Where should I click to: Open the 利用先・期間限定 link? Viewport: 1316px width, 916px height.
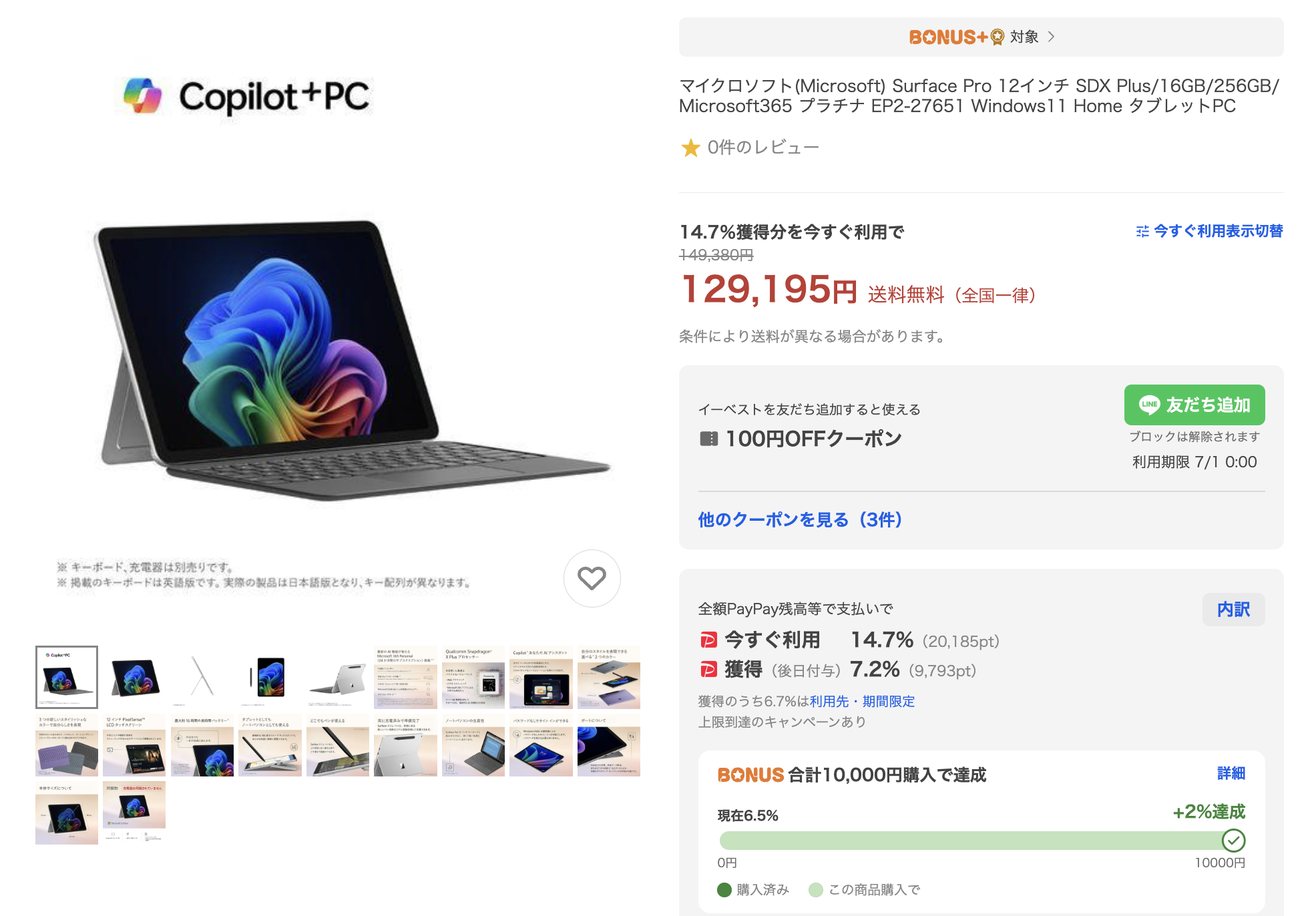862,701
